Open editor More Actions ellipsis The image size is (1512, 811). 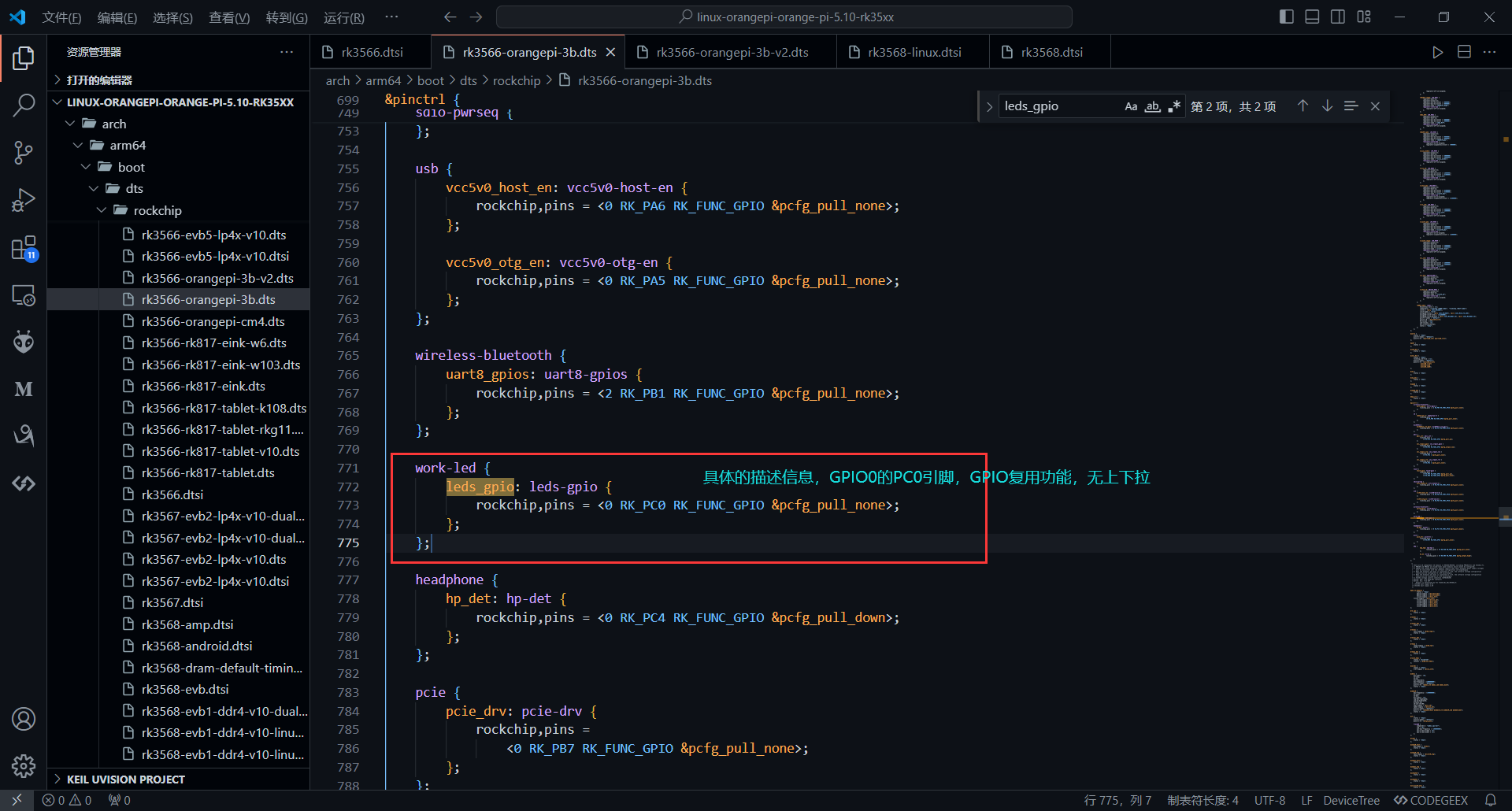(1489, 52)
